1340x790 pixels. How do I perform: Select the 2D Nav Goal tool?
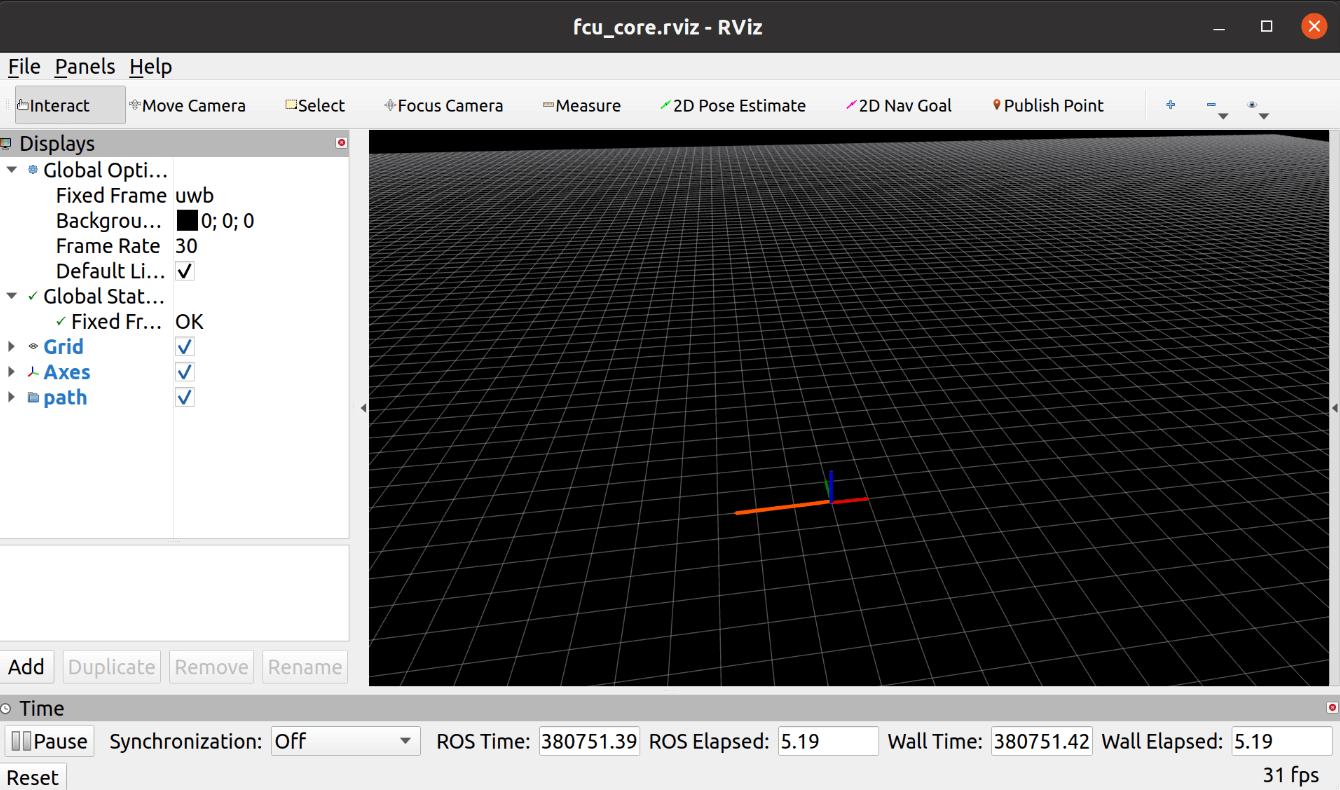pyautogui.click(x=899, y=105)
